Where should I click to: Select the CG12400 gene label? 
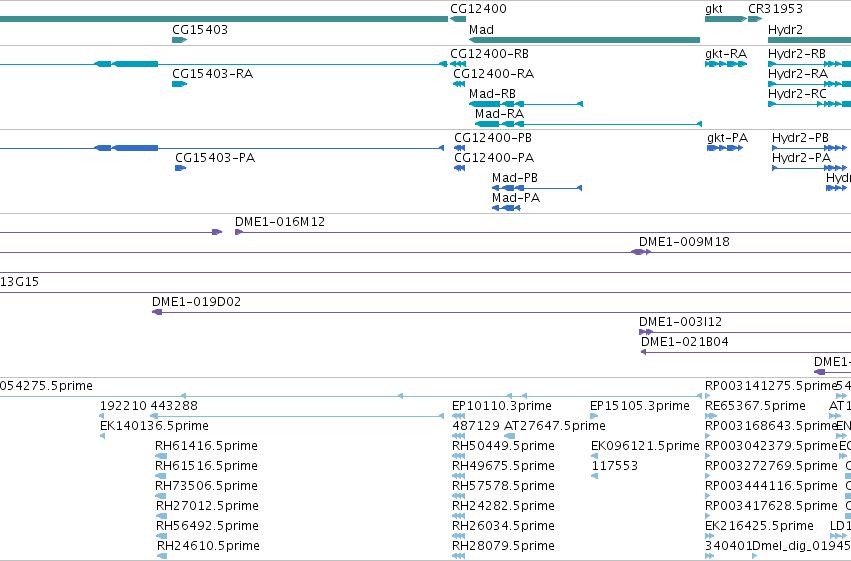[x=478, y=9]
